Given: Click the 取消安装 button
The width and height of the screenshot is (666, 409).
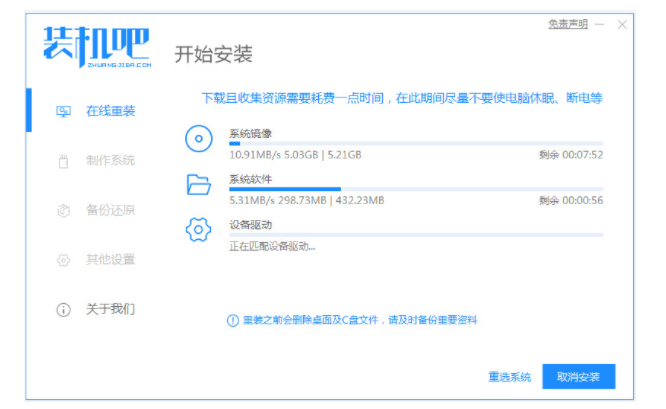Looking at the screenshot, I should coord(579,377).
